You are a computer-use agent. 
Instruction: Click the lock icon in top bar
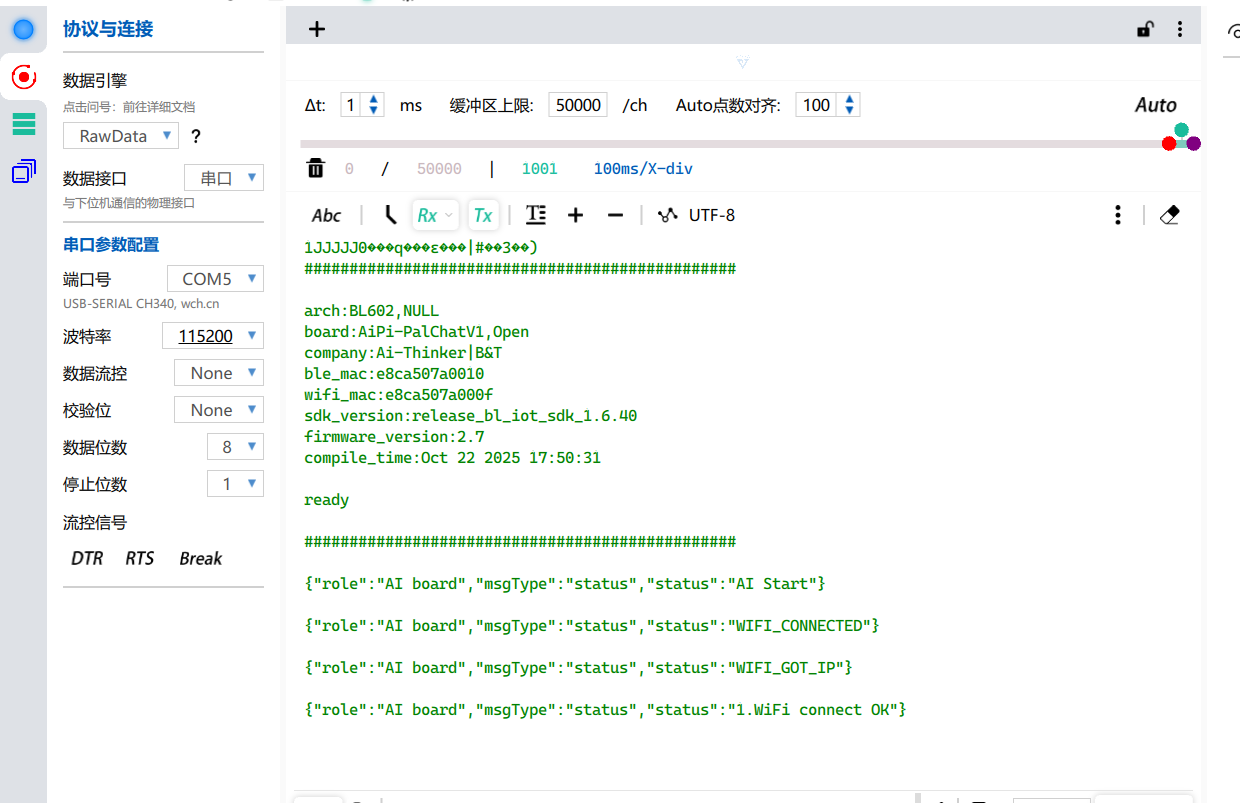pos(1144,29)
